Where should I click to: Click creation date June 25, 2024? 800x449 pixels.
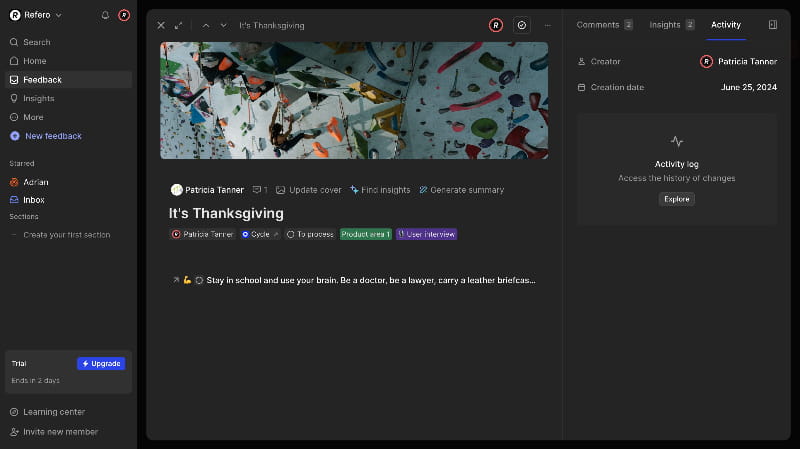[x=748, y=87]
